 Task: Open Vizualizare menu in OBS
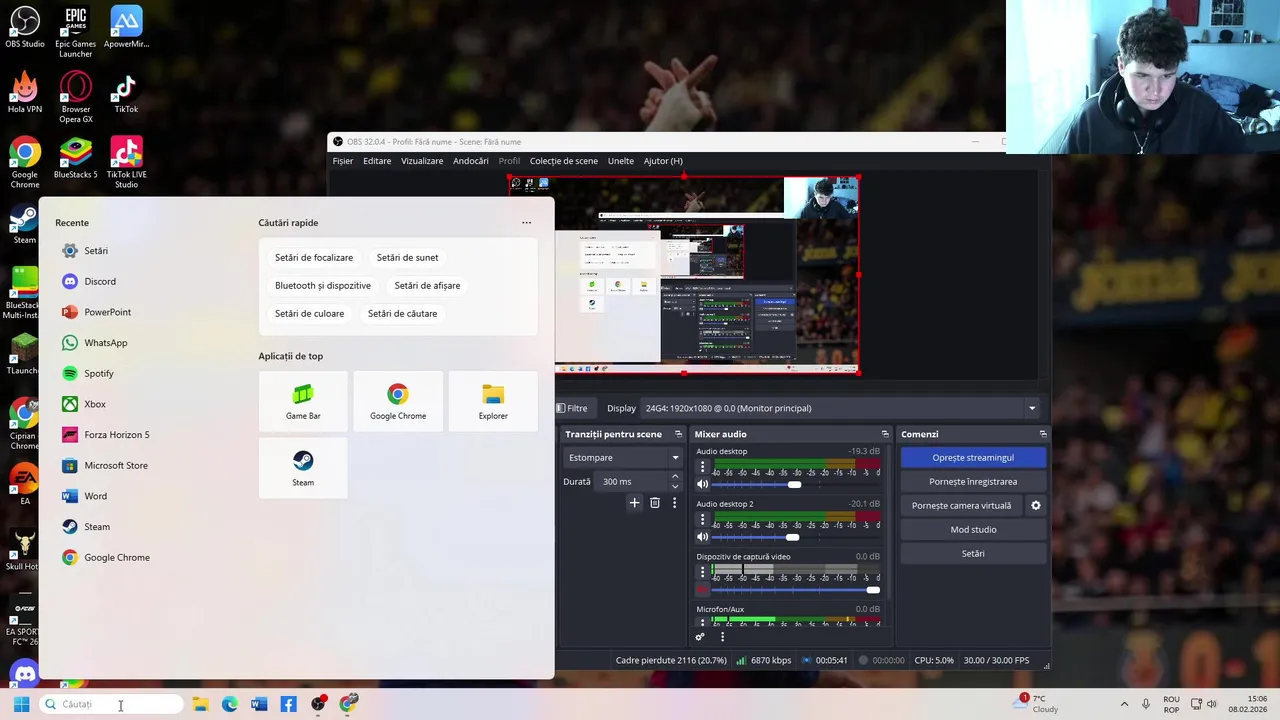(422, 161)
